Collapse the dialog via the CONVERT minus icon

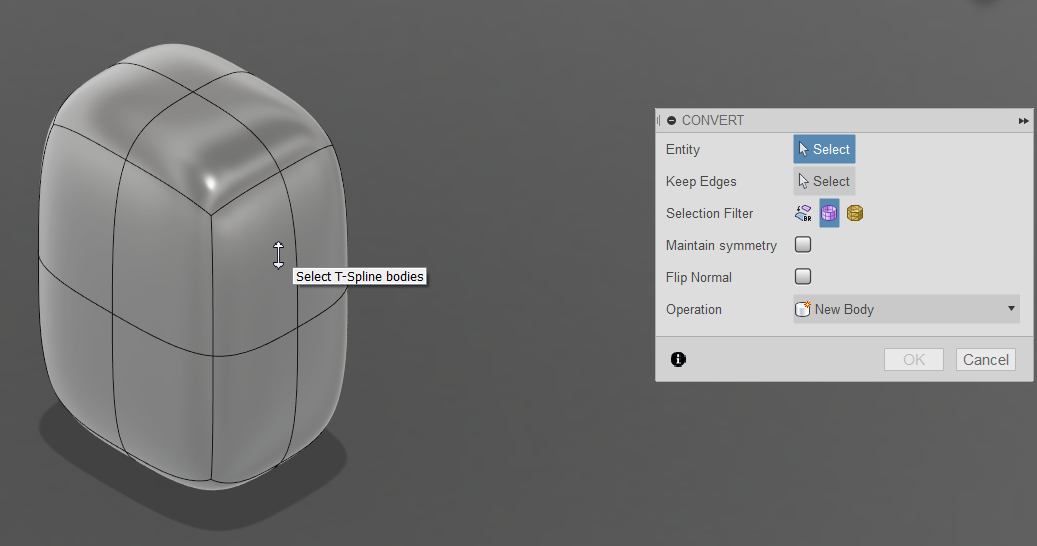click(671, 120)
